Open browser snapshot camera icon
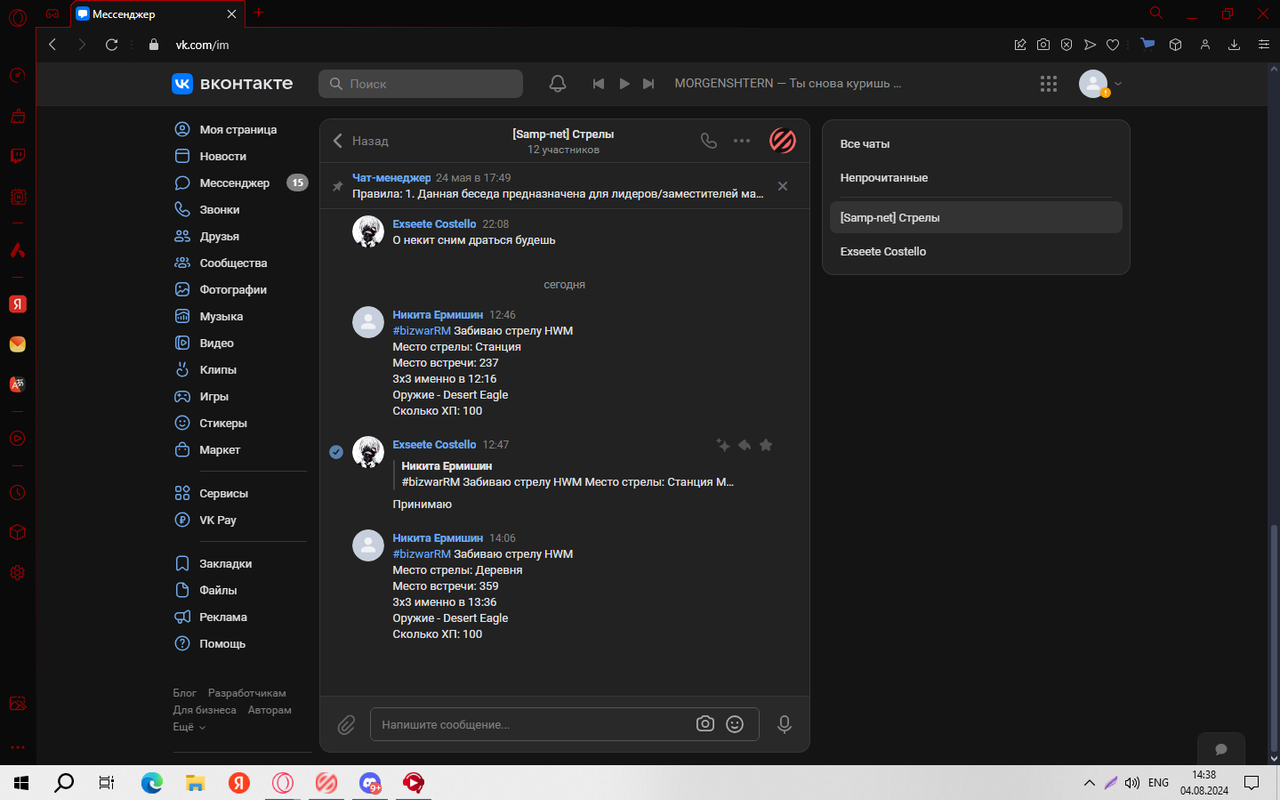Screen dimensions: 1280x800 point(1043,44)
